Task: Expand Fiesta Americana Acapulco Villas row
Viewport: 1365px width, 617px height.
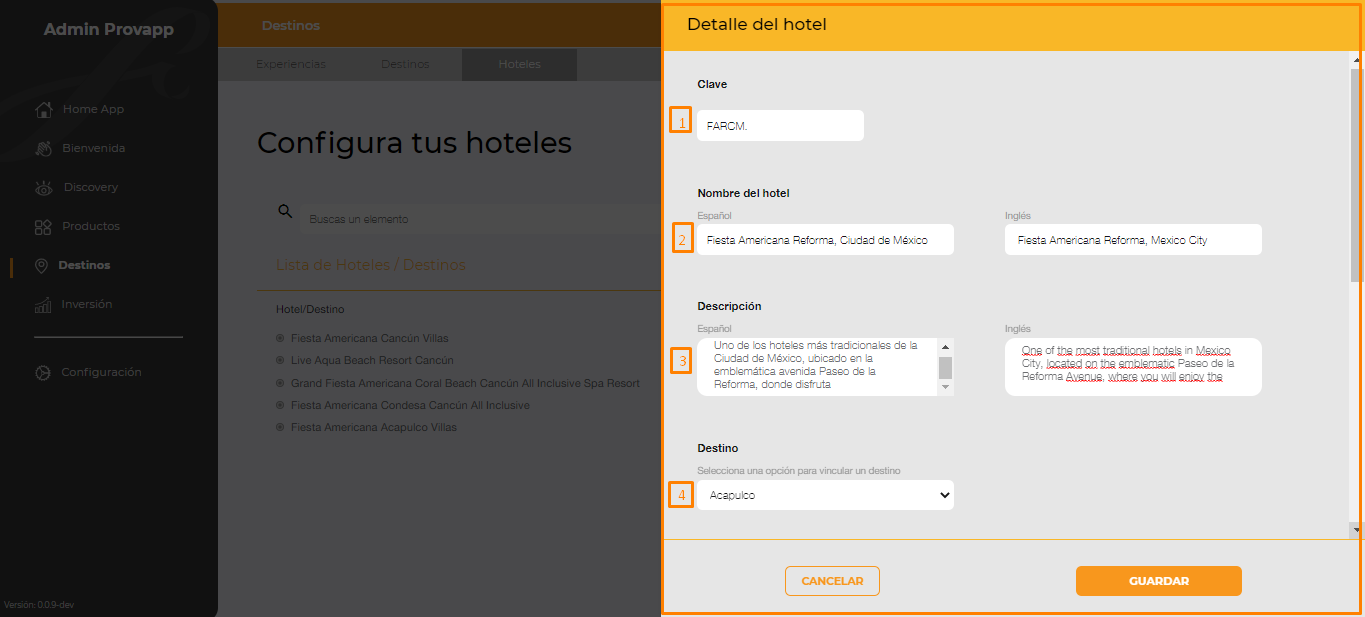Action: point(280,427)
